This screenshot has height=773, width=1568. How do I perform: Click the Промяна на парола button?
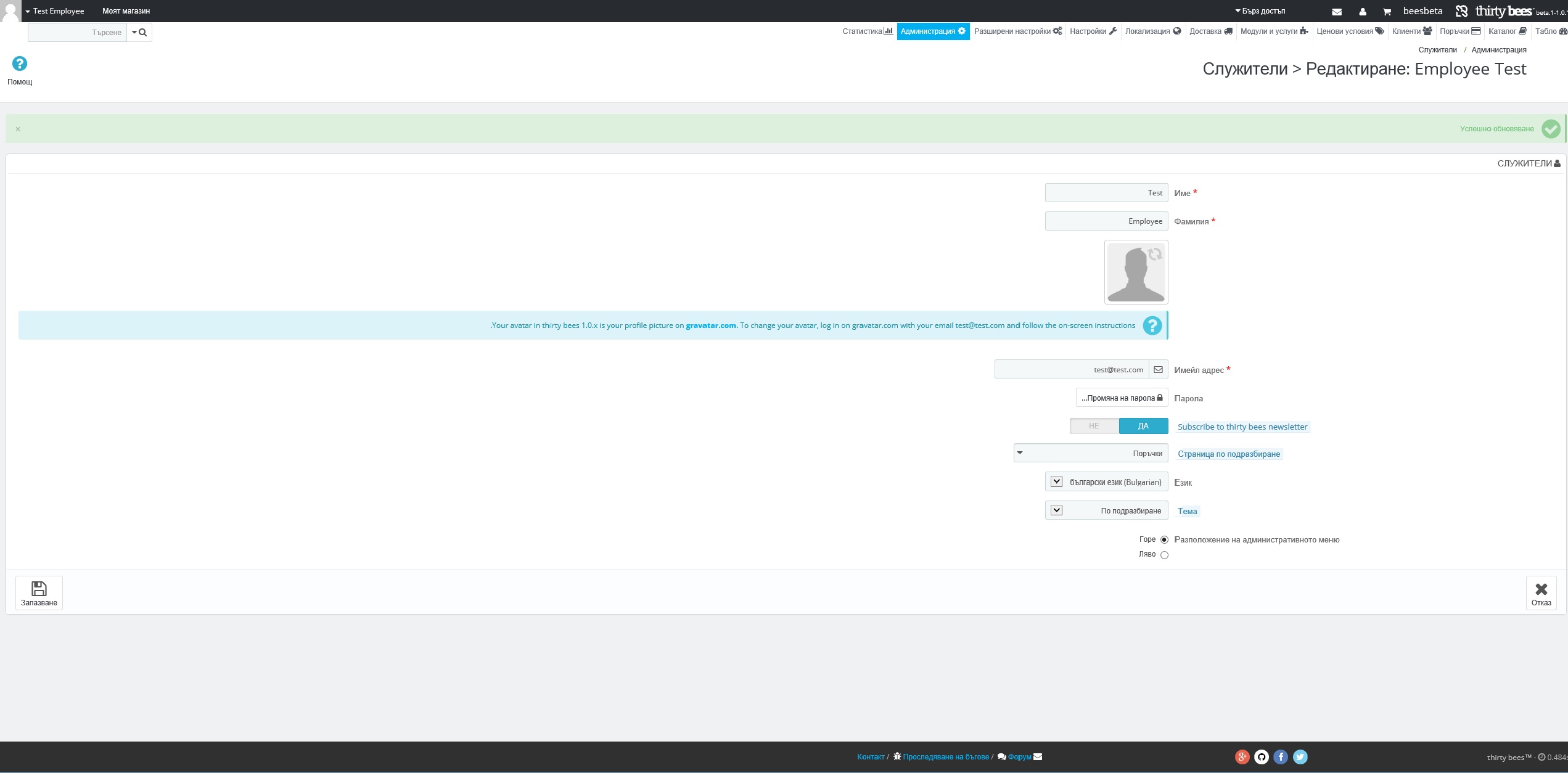tap(1122, 398)
